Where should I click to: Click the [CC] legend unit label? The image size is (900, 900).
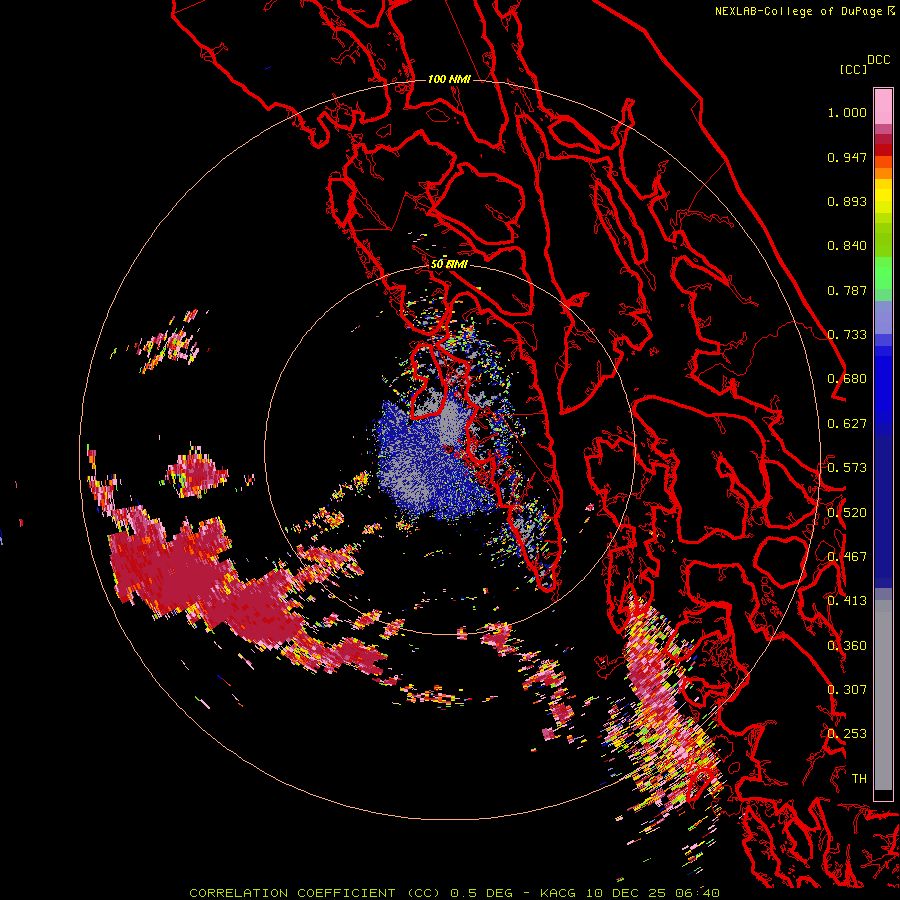853,69
